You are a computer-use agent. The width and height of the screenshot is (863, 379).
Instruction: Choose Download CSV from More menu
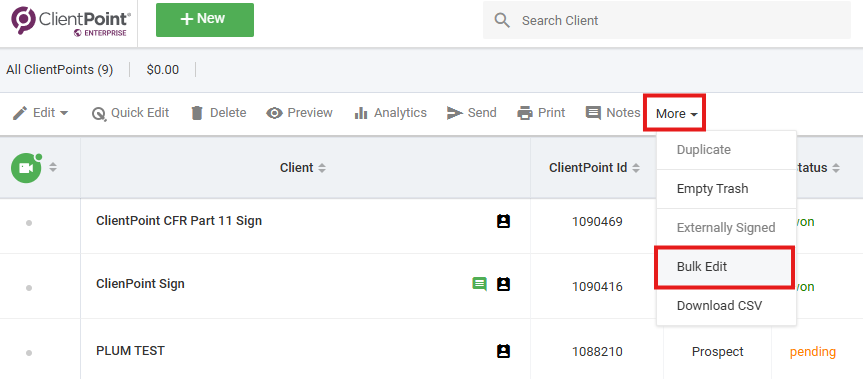pos(726,306)
